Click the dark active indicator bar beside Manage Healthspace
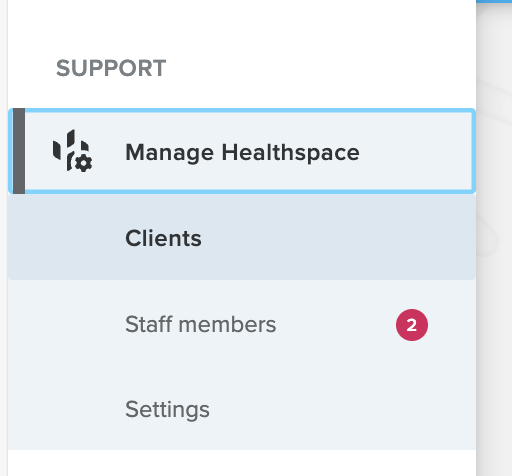 click(x=19, y=151)
